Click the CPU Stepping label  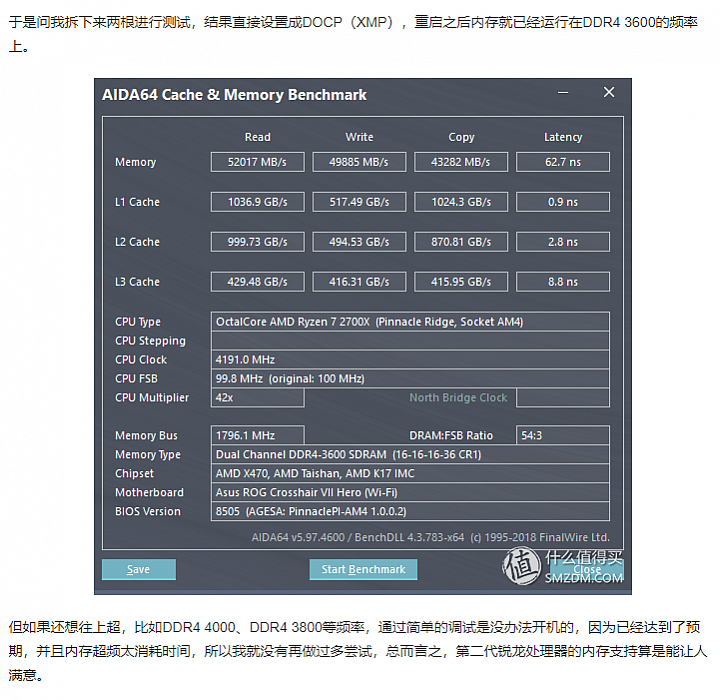coord(150,341)
